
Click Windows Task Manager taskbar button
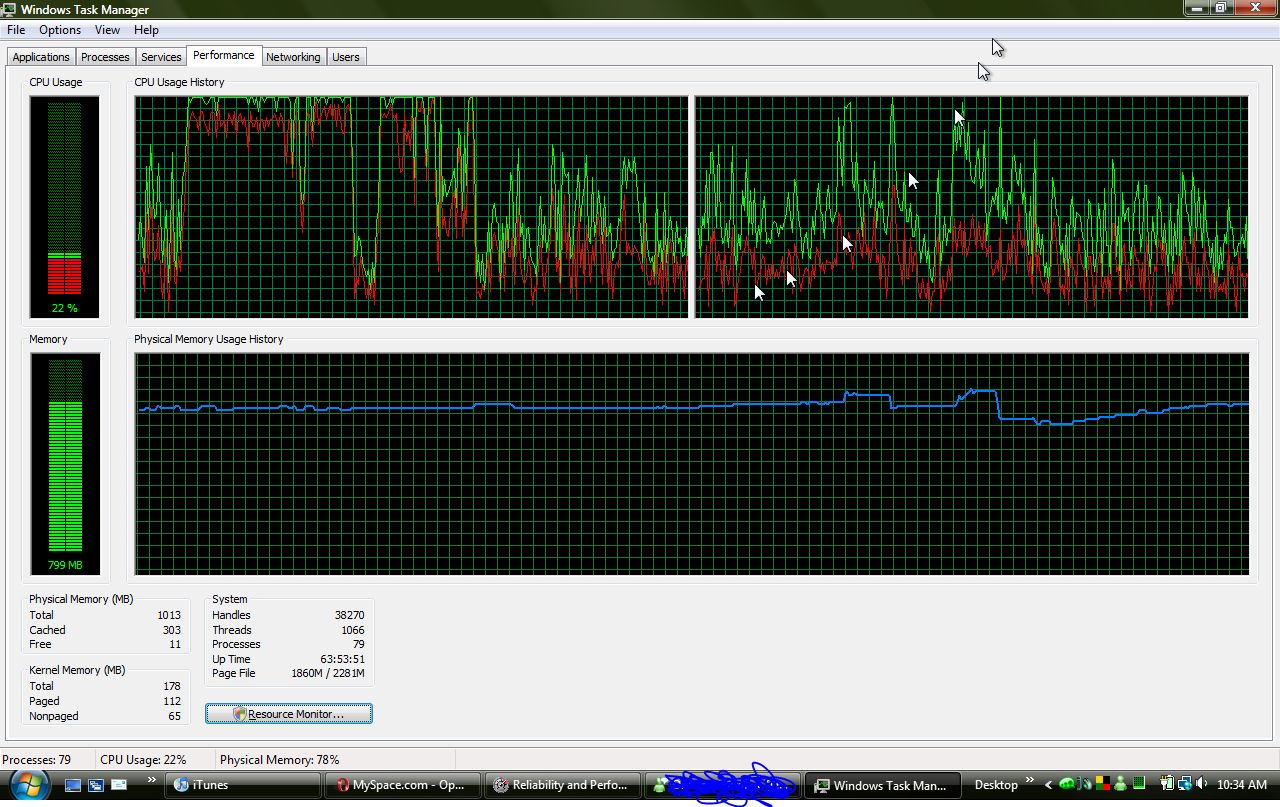(884, 785)
